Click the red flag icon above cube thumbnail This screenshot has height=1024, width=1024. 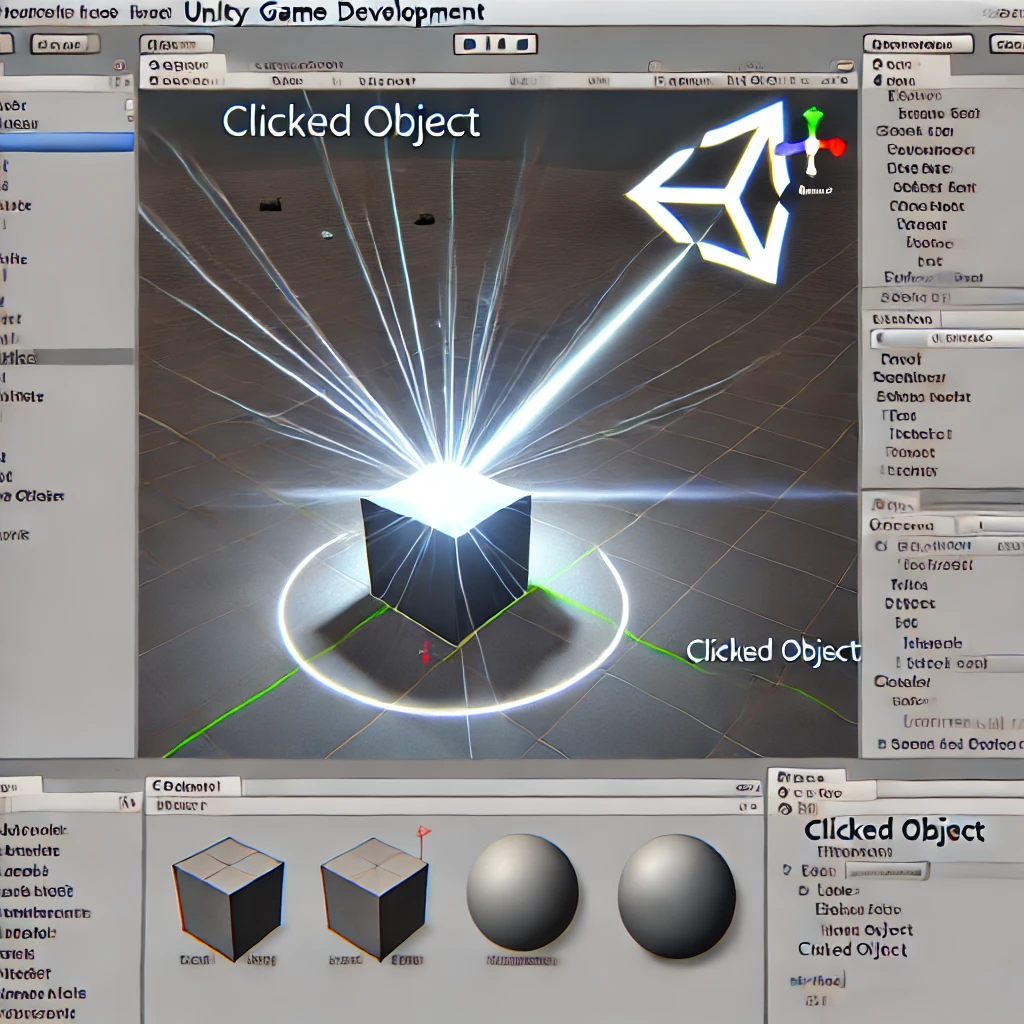pyautogui.click(x=423, y=833)
